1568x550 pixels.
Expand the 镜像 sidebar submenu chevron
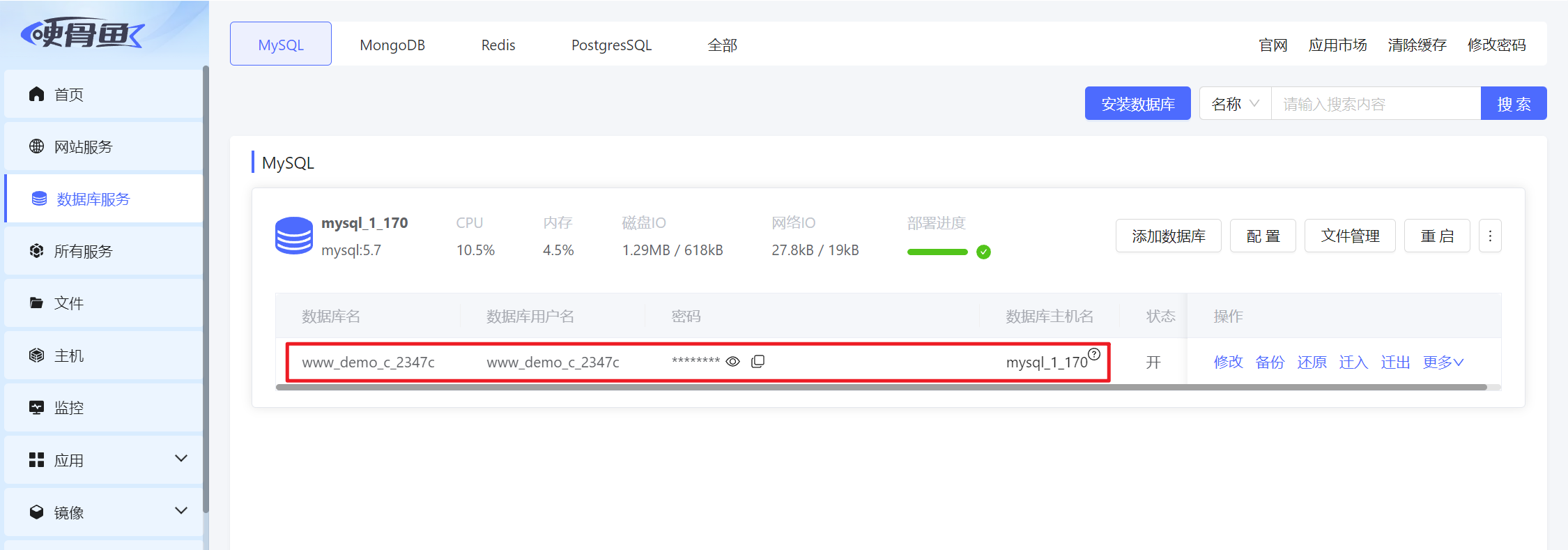click(x=181, y=511)
